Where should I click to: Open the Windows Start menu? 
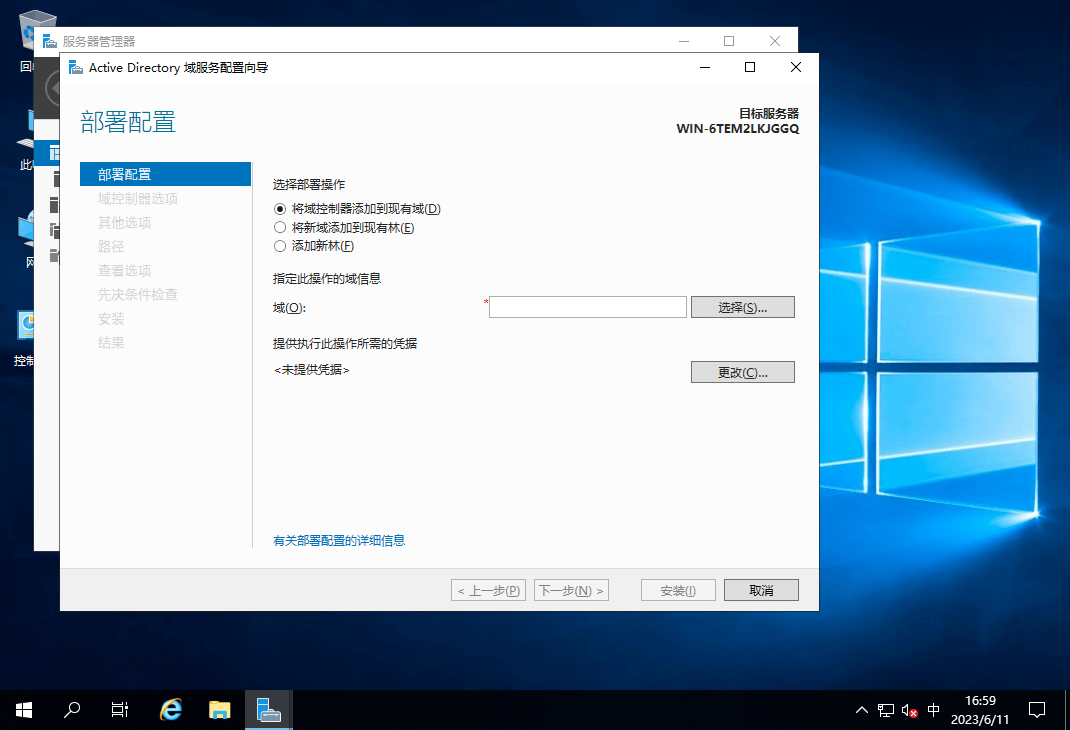(24, 710)
